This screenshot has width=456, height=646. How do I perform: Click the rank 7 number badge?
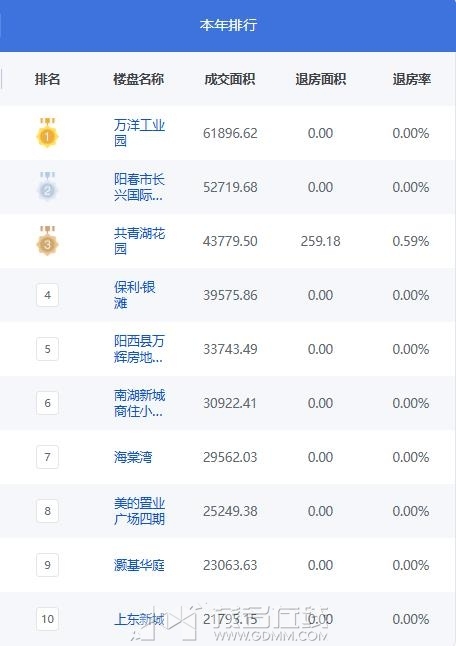coord(47,457)
